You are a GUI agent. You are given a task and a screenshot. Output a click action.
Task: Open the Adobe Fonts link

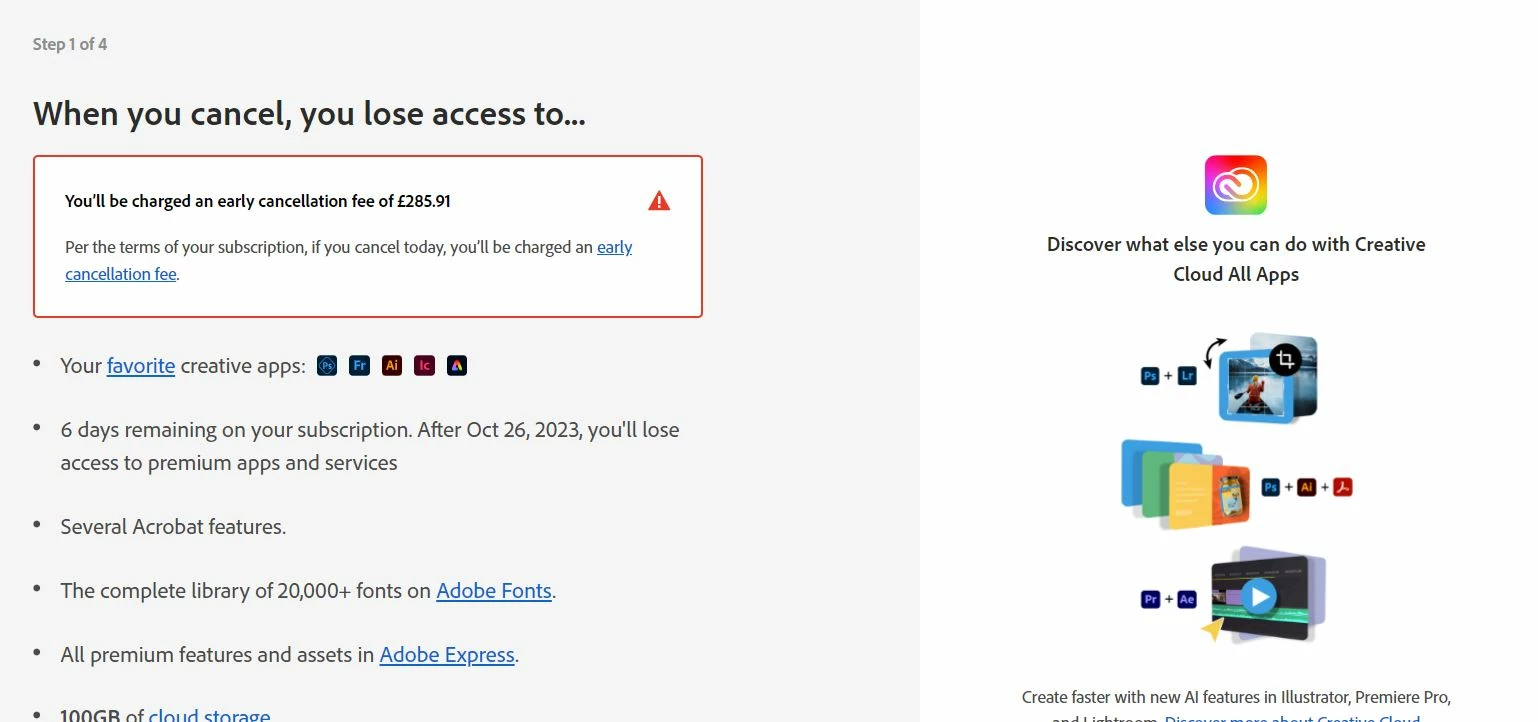494,591
